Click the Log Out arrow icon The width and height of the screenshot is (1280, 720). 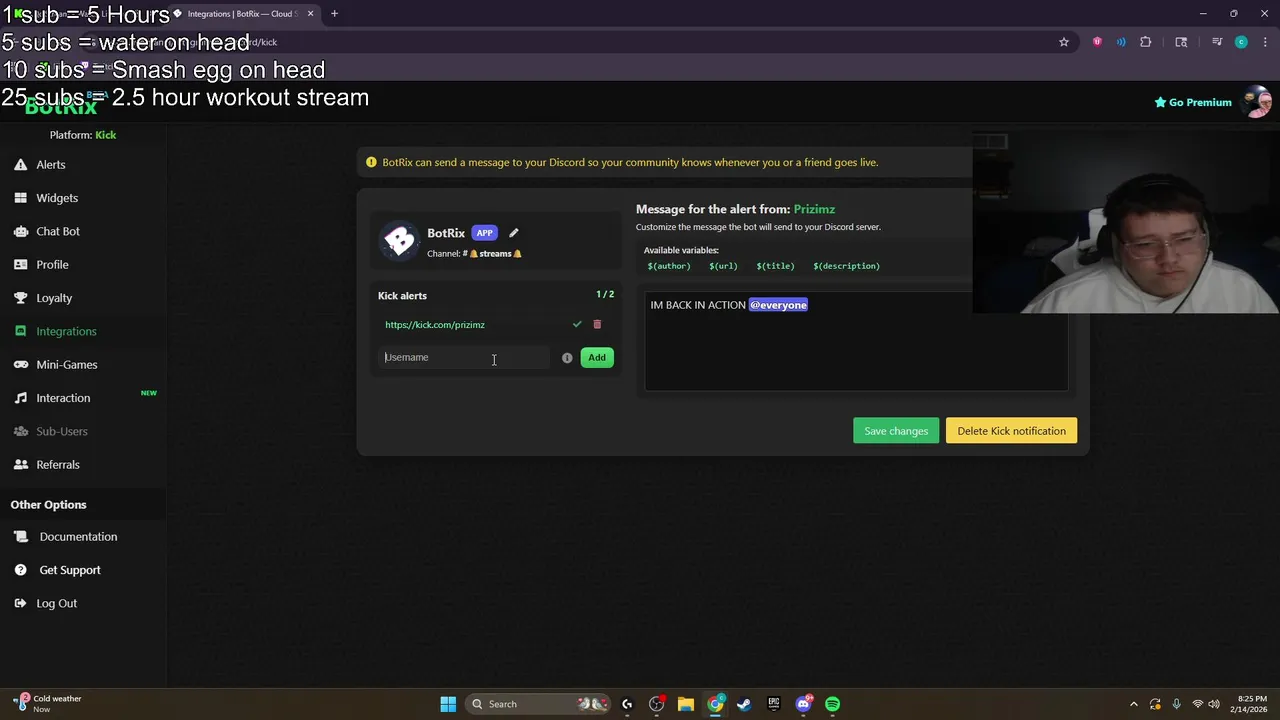(20, 603)
